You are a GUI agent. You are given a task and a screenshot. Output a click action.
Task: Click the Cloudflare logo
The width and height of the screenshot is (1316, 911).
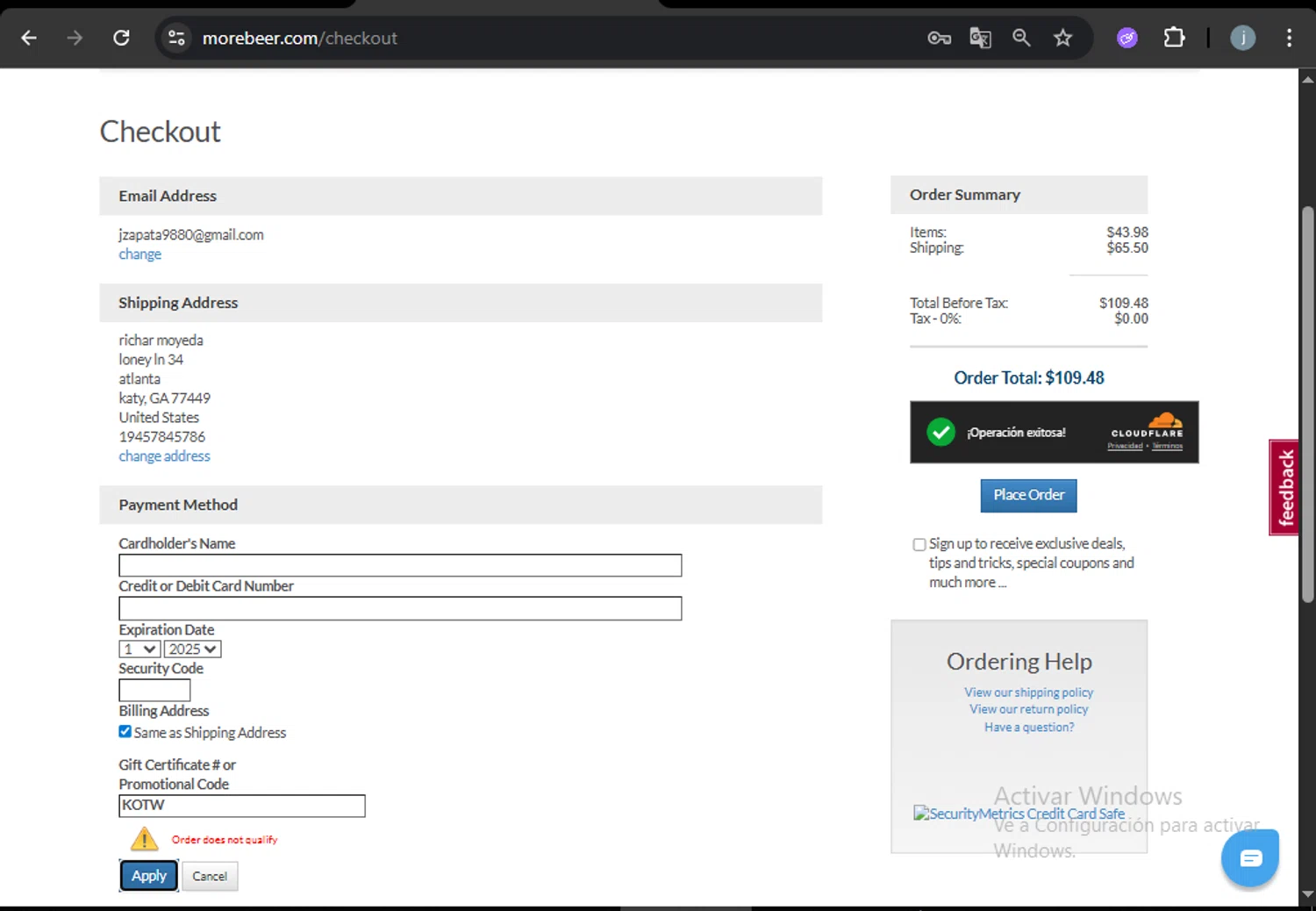coord(1148,425)
